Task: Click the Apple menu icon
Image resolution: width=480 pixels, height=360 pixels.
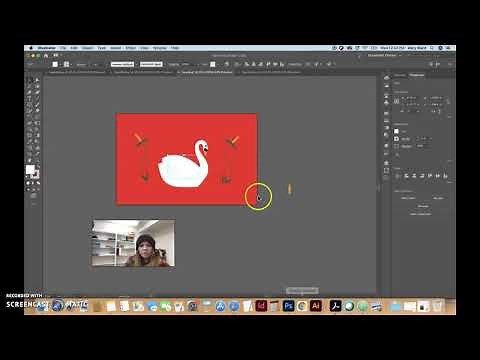Action: coord(31,48)
